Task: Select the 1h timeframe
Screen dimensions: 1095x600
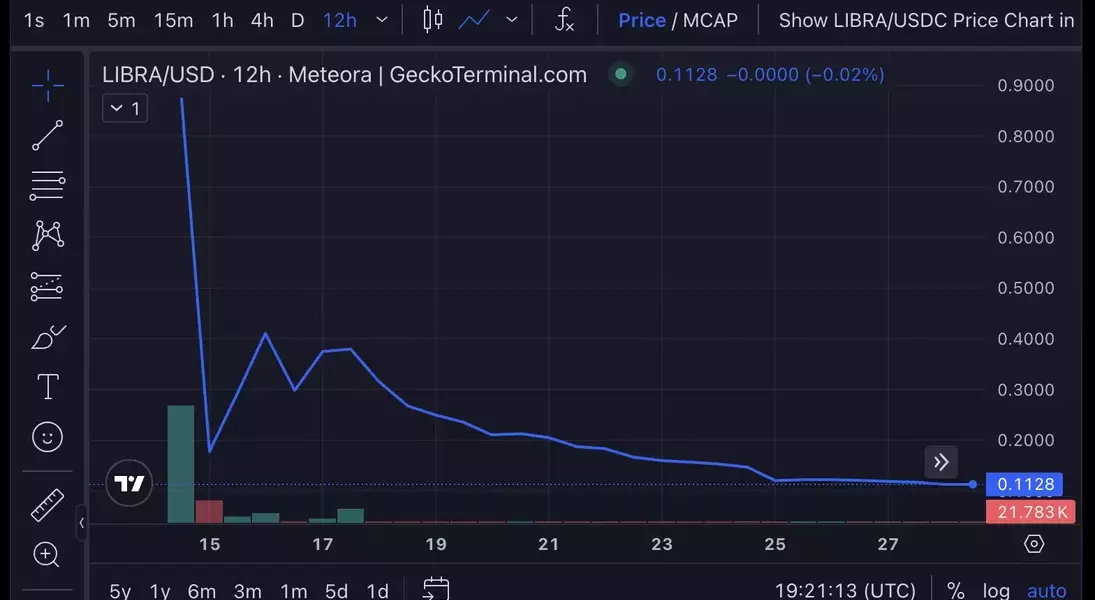Action: click(x=223, y=20)
